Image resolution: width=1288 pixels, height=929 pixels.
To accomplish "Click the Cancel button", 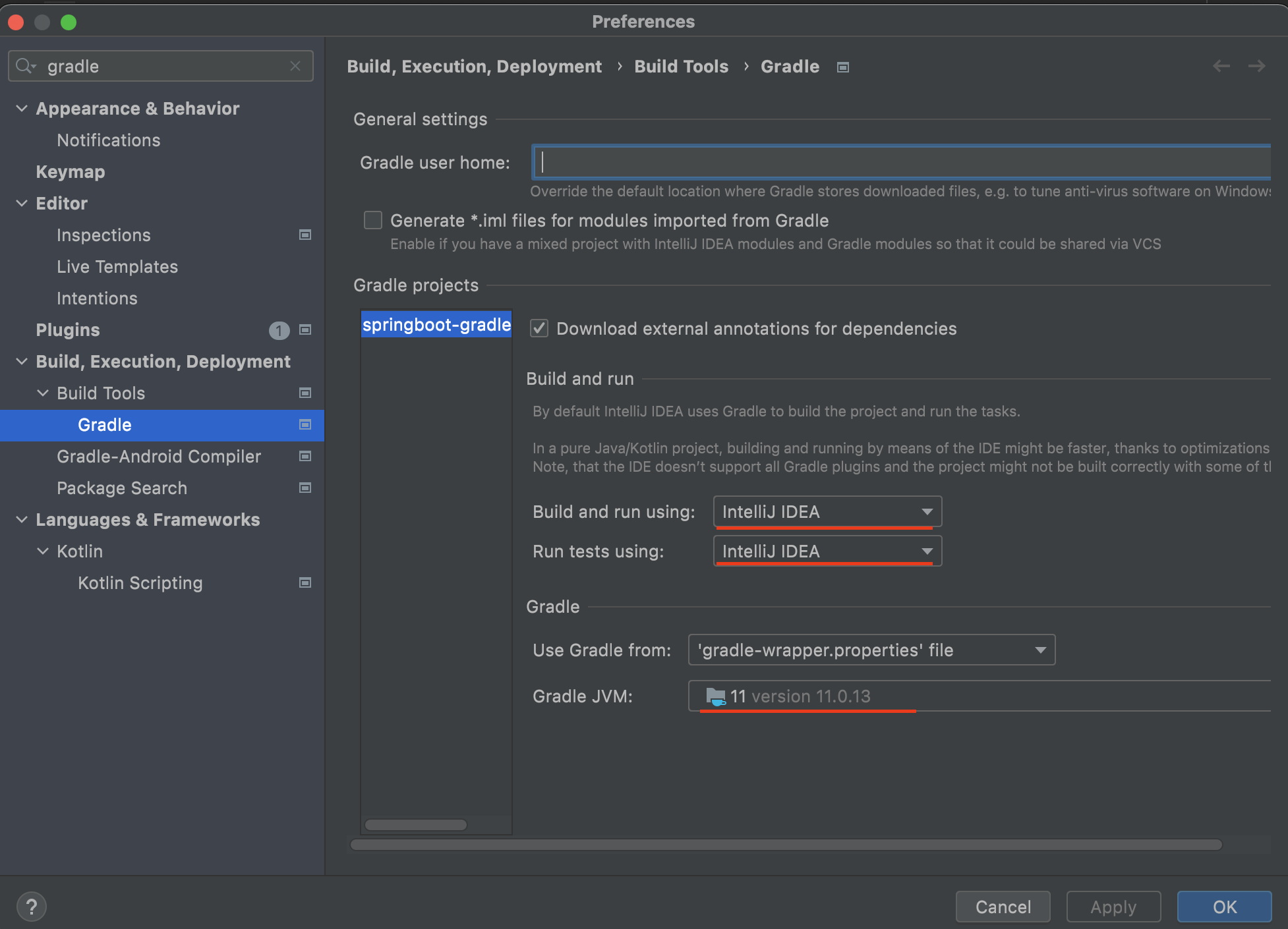I will (x=1002, y=907).
